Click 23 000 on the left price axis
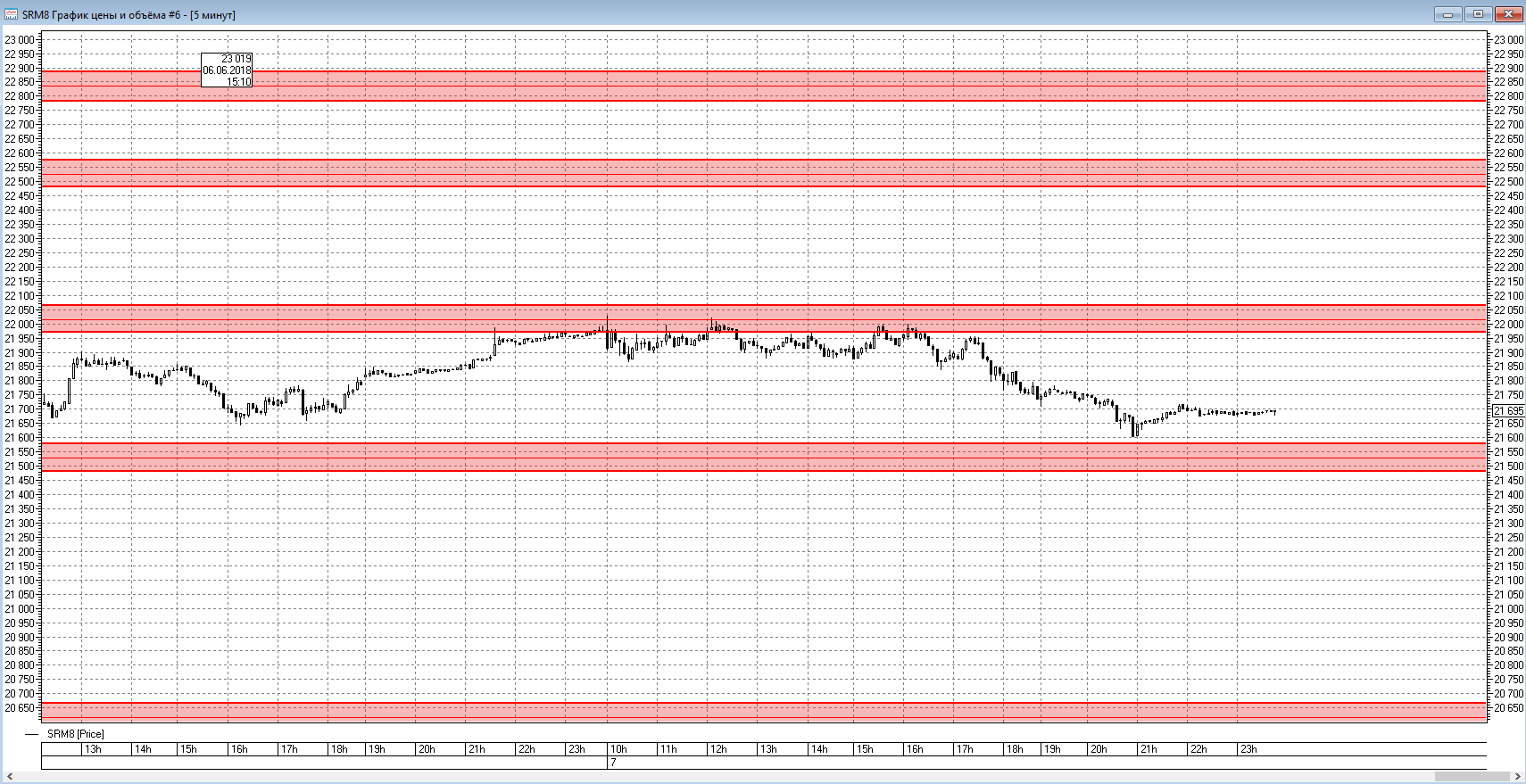 pyautogui.click(x=20, y=39)
